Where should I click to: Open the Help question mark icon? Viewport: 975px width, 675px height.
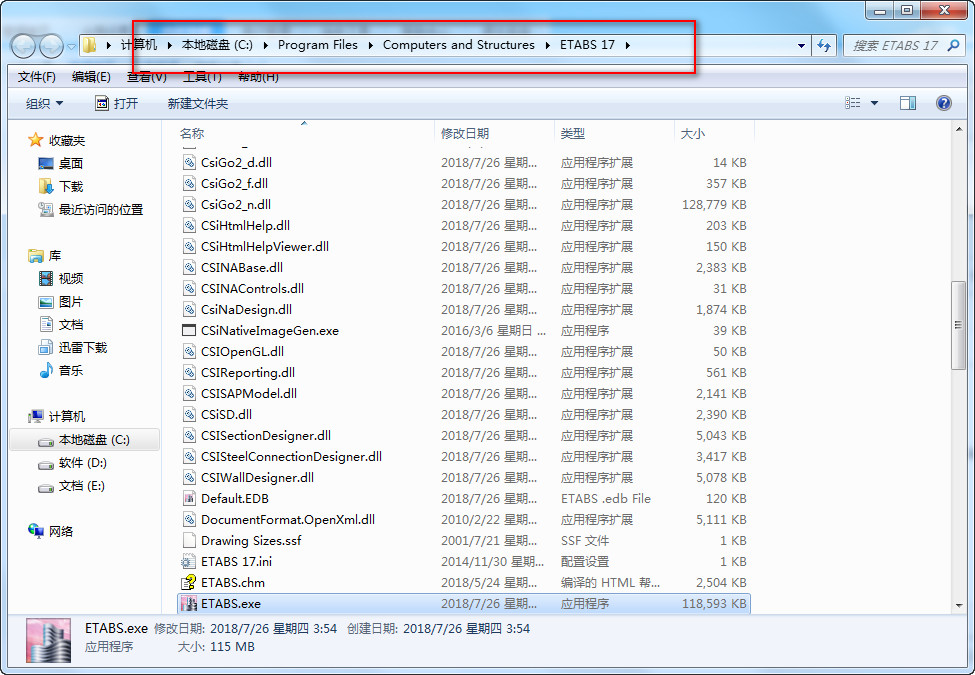[x=943, y=103]
